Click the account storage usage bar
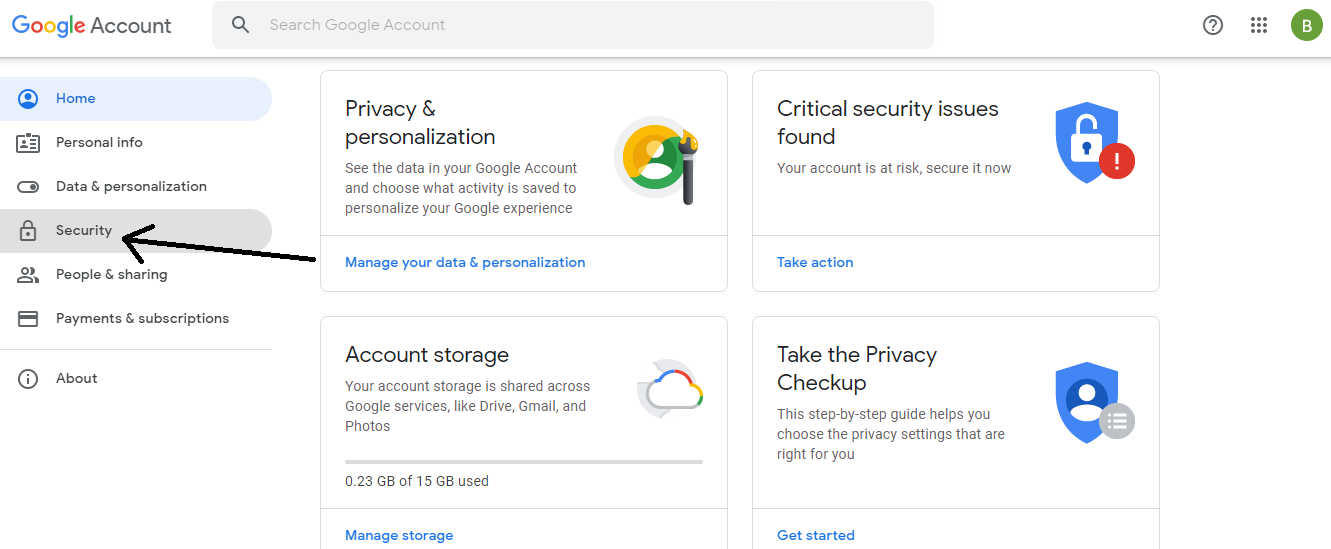The height and width of the screenshot is (549, 1331). pos(524,462)
